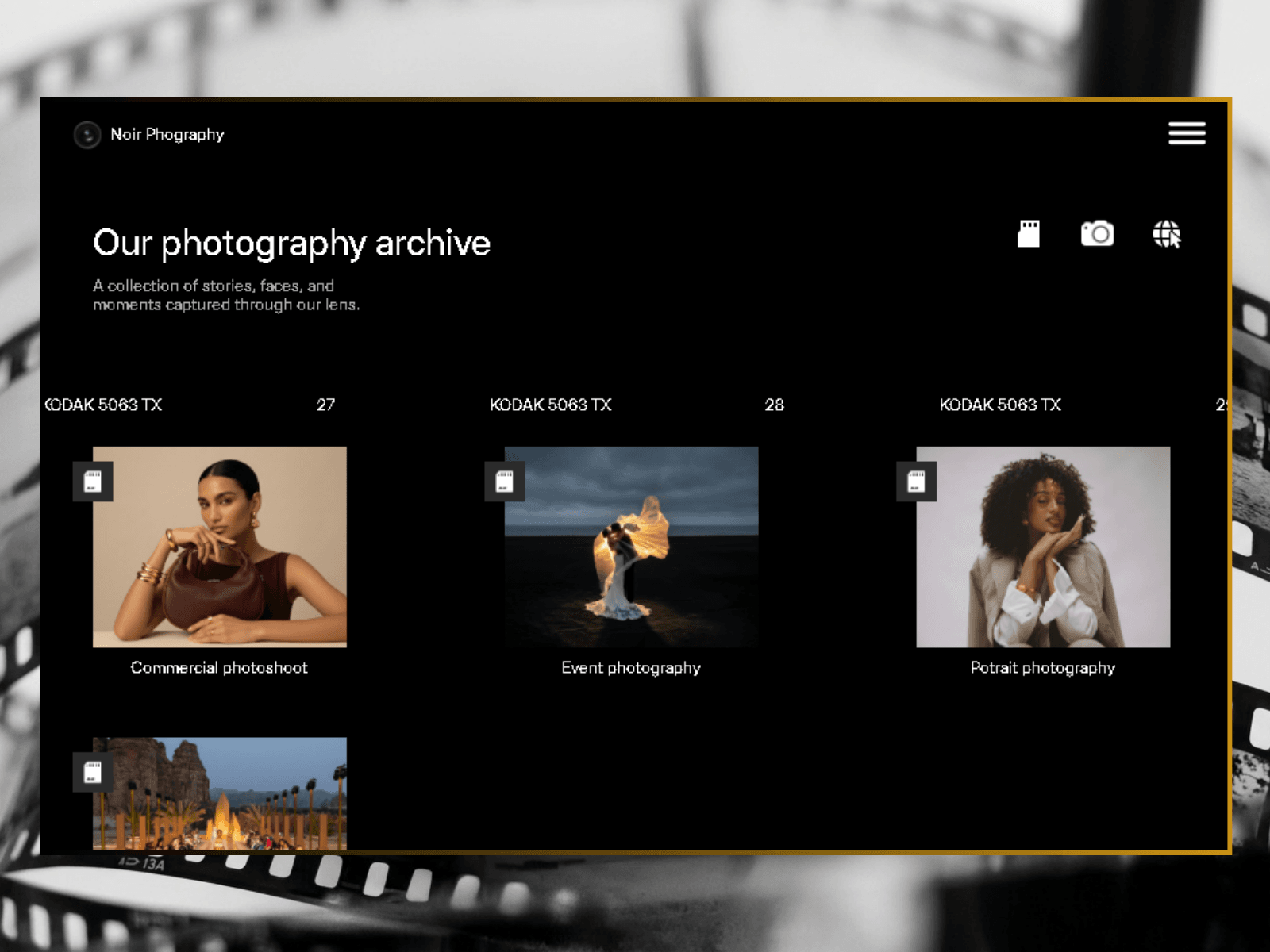Screen dimensions: 1270x952
Task: Click the Commercial photoshoot caption
Action: coord(219,668)
